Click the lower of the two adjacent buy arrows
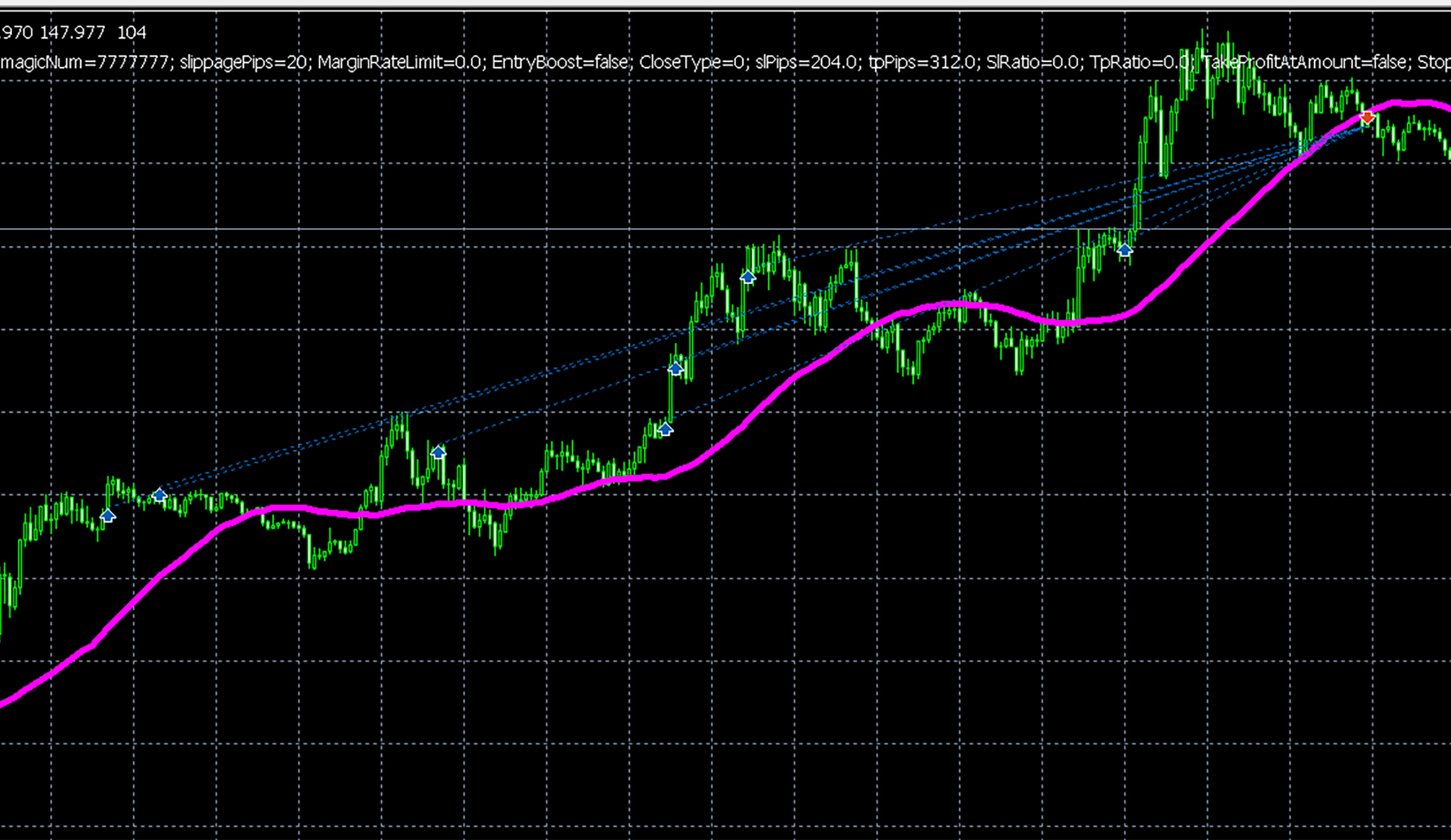The width and height of the screenshot is (1451, 840). (x=665, y=429)
